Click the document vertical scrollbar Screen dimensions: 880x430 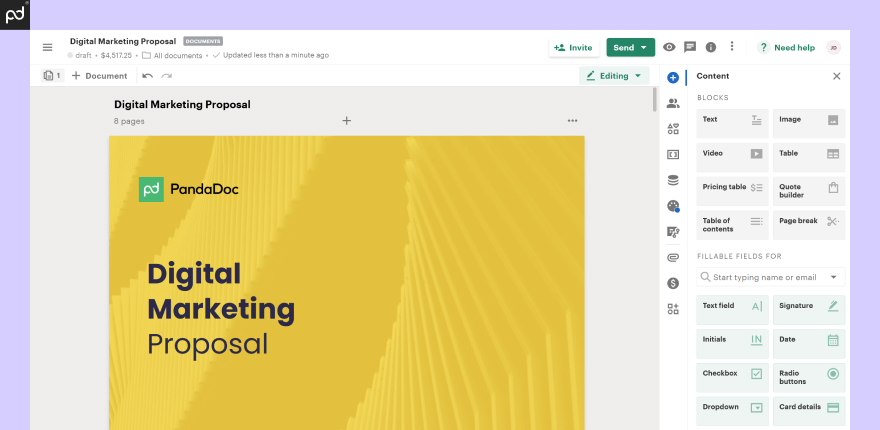click(654, 99)
